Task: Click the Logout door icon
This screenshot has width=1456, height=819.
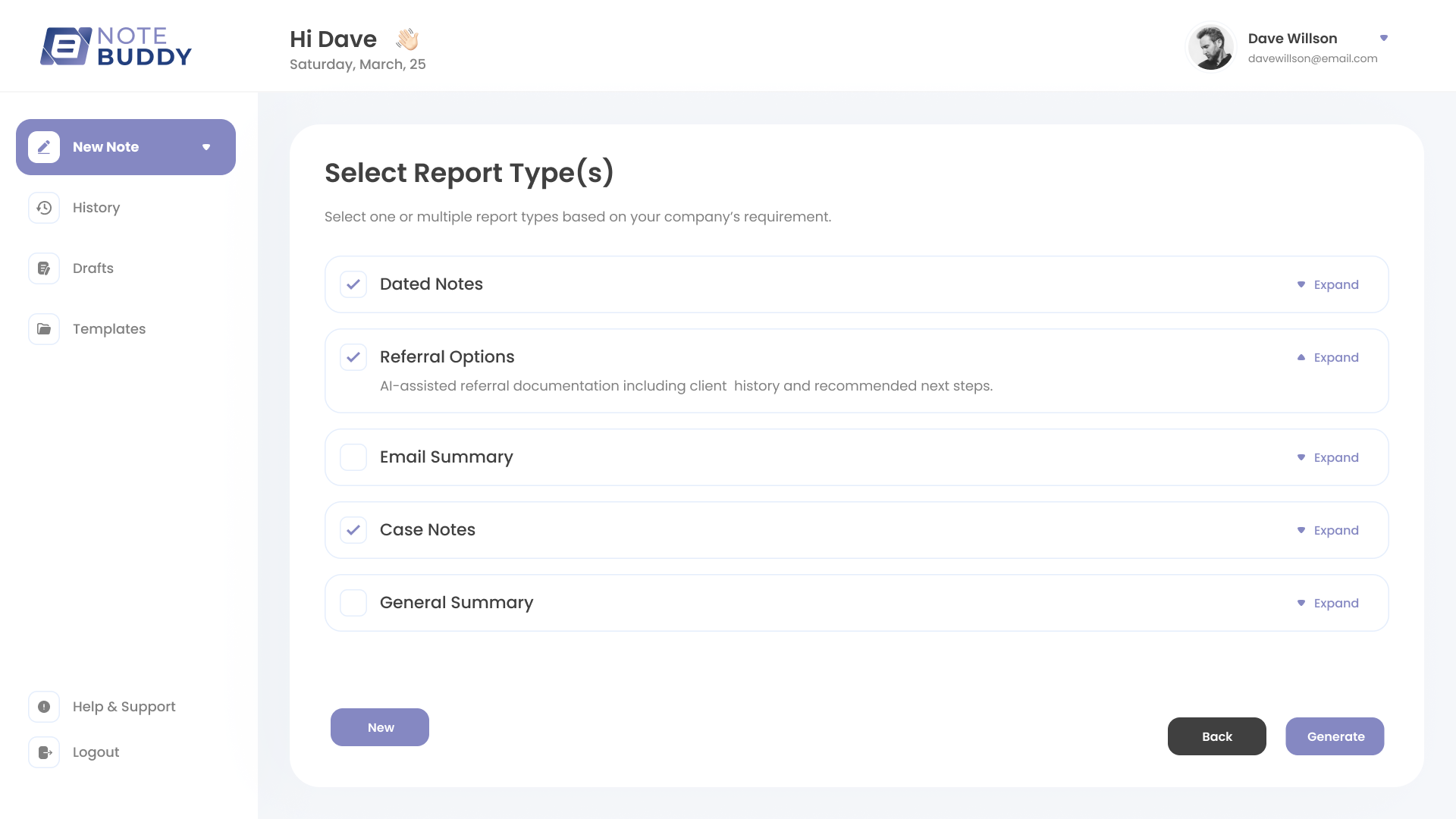Action: click(x=44, y=752)
